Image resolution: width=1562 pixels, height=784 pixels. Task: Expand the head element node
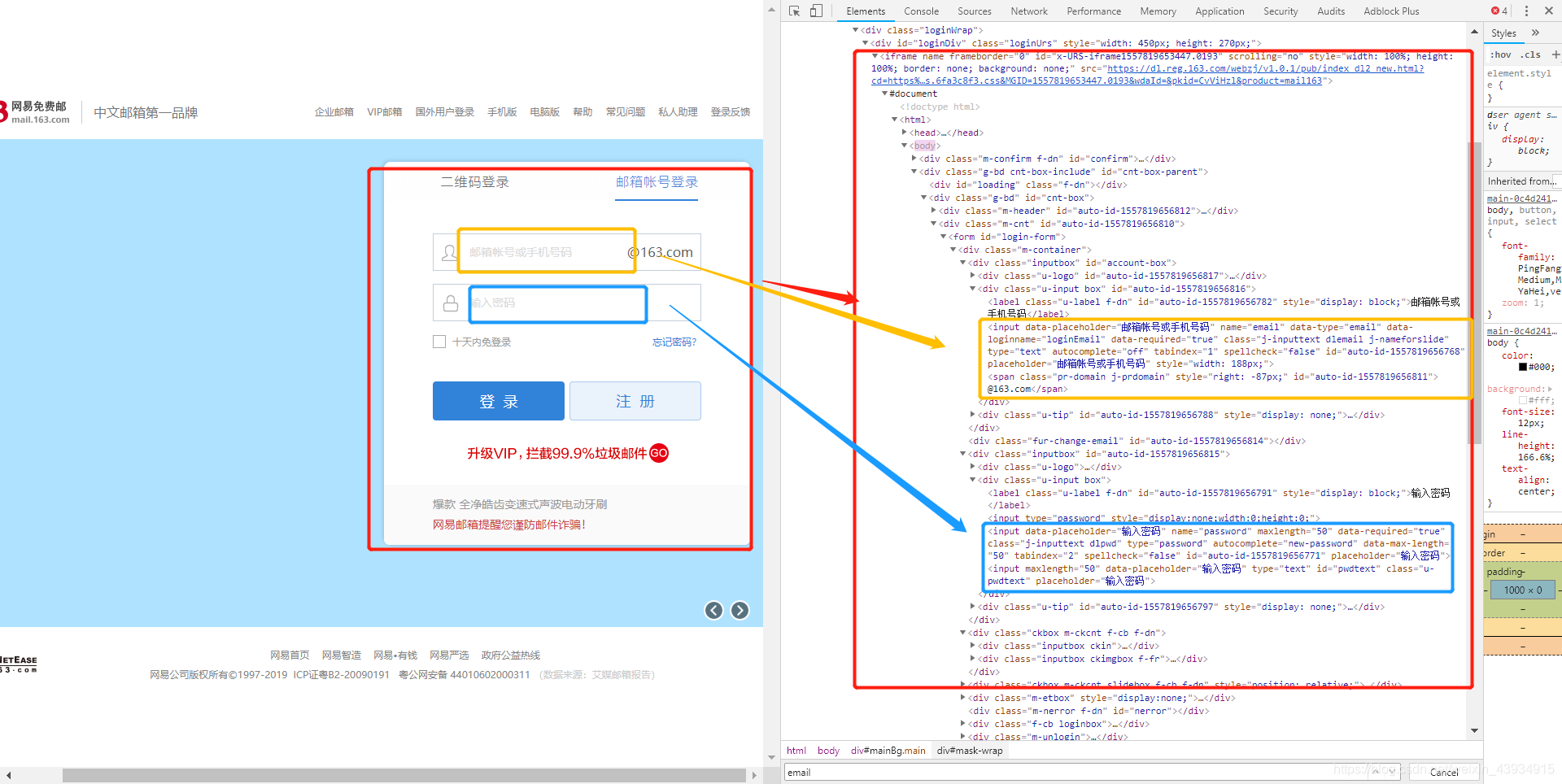click(x=904, y=133)
